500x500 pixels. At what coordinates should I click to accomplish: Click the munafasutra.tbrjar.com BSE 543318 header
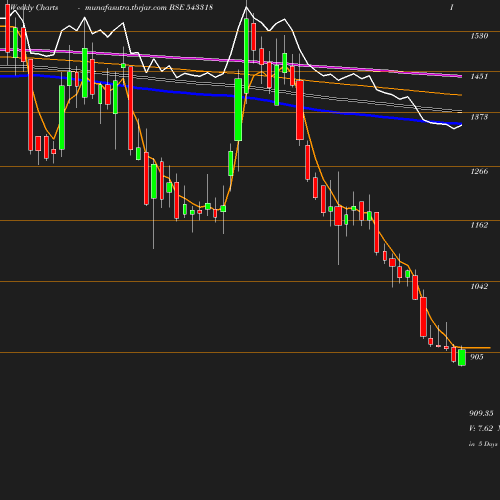coord(149,8)
